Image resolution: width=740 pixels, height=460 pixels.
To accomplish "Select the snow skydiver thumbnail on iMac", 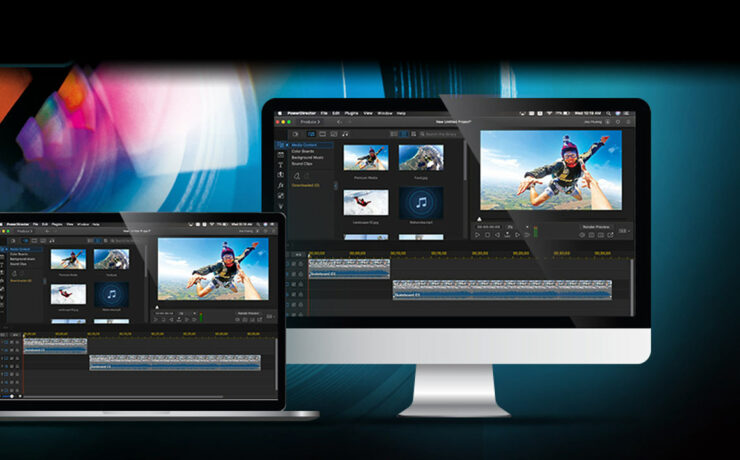I will tap(366, 202).
